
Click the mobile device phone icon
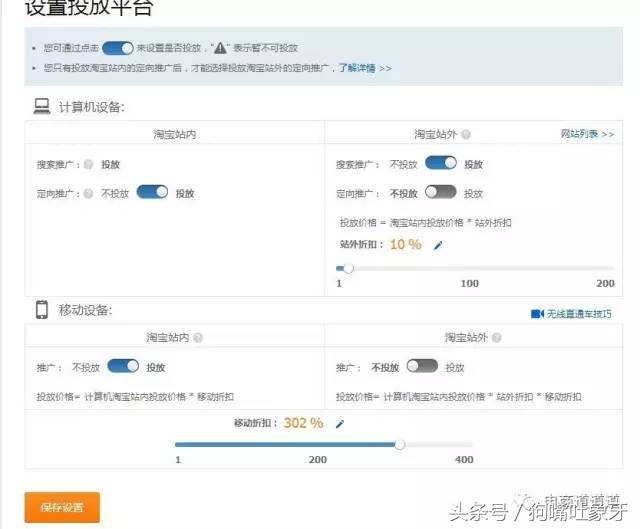click(42, 310)
